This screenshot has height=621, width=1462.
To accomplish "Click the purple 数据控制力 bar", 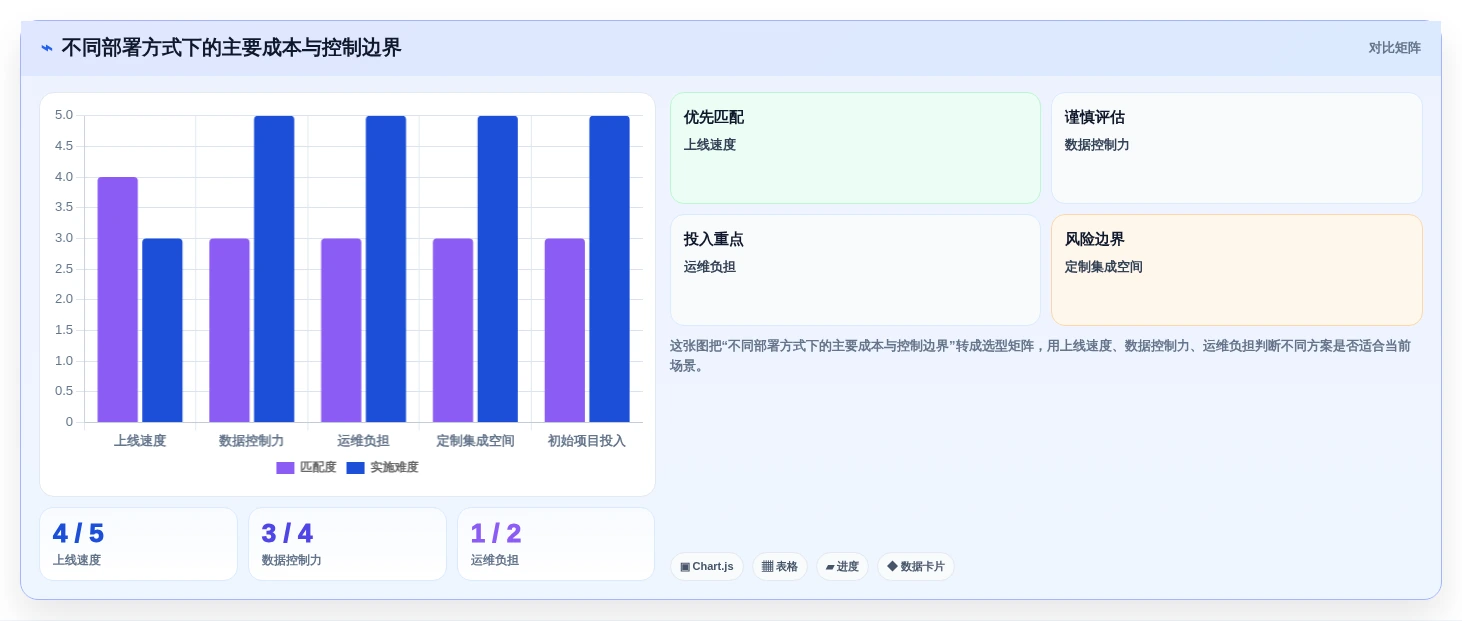I will click(229, 330).
